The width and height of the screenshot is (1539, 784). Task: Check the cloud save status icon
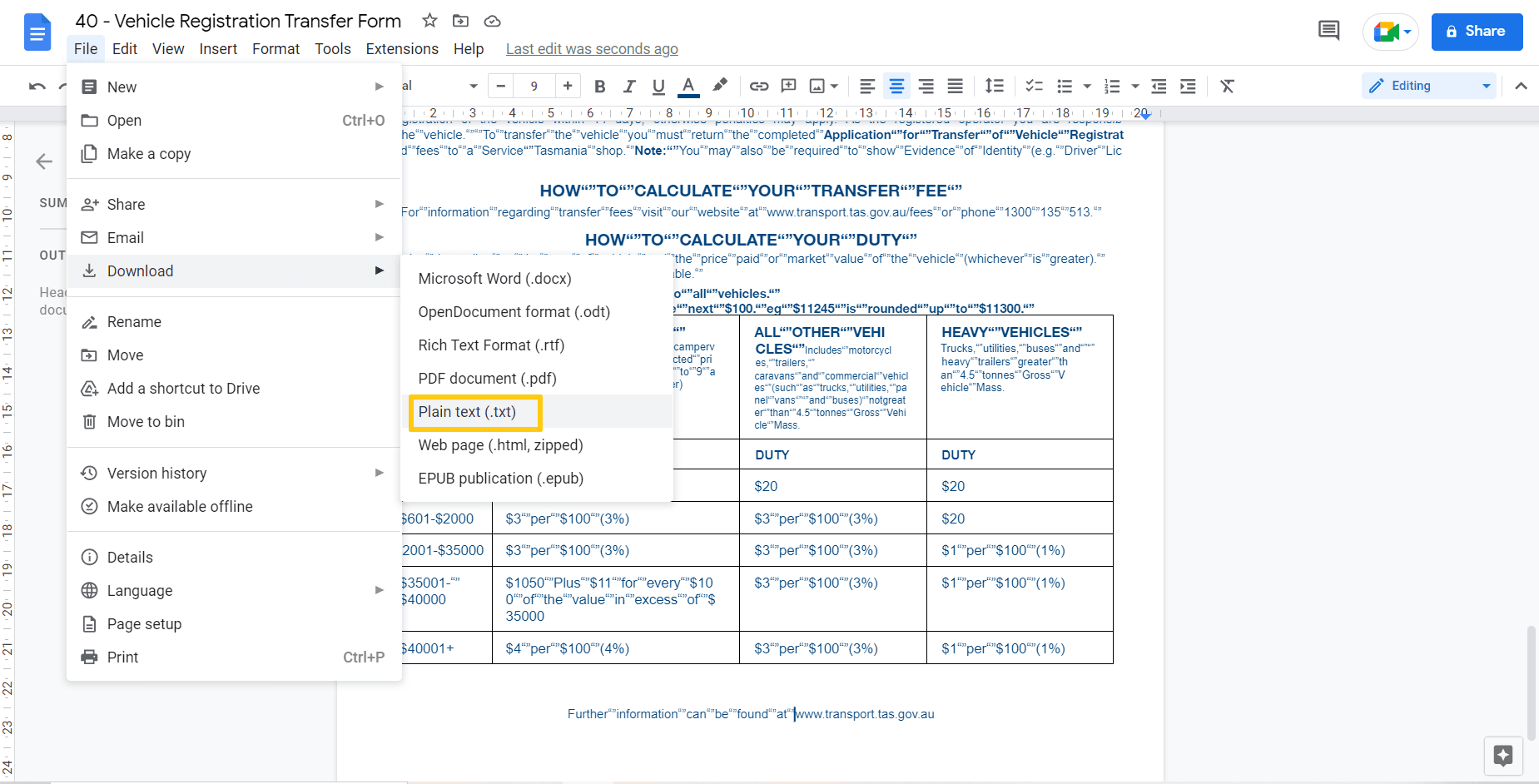(x=492, y=21)
